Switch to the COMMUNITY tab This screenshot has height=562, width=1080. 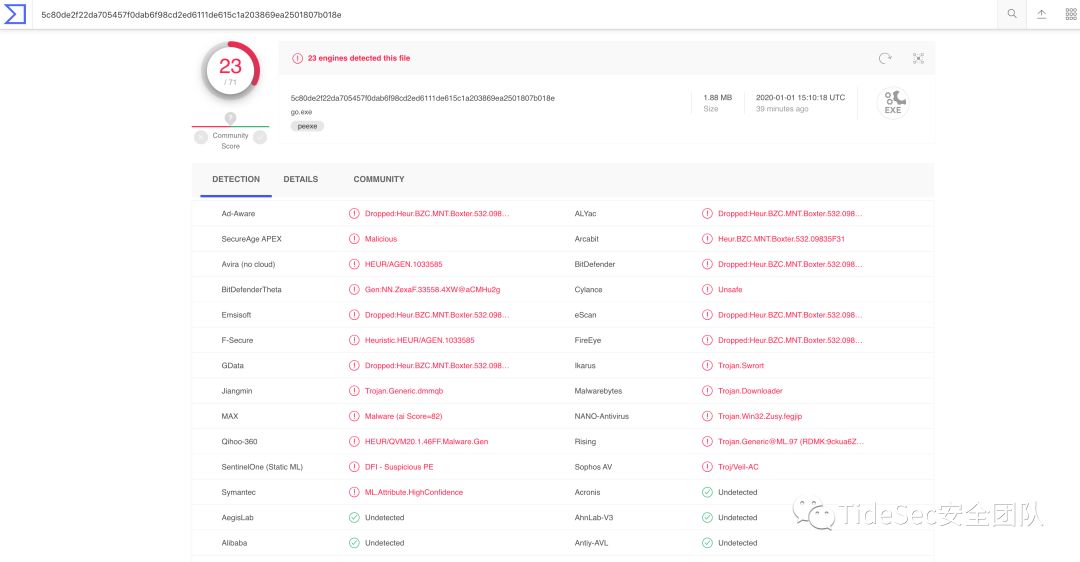pos(379,179)
